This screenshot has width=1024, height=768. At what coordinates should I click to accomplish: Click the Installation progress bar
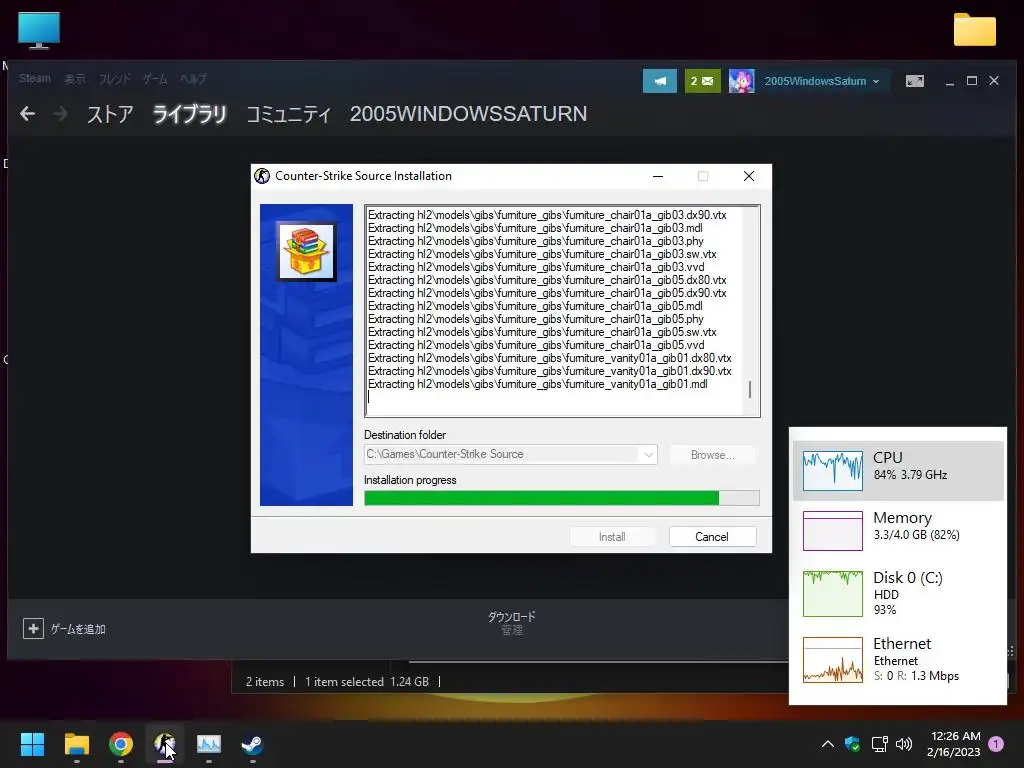(562, 498)
